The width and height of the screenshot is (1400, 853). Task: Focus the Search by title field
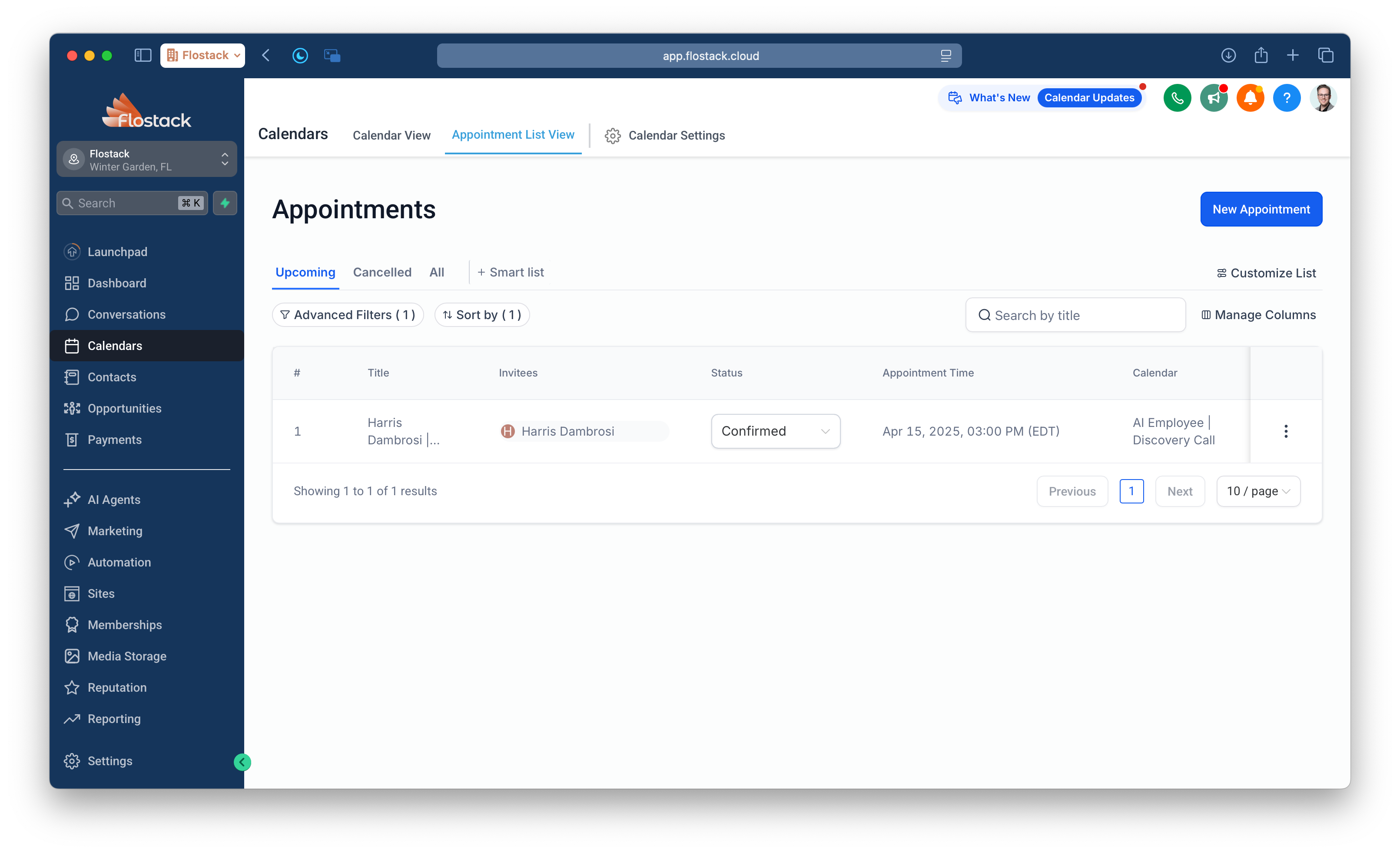tap(1075, 314)
